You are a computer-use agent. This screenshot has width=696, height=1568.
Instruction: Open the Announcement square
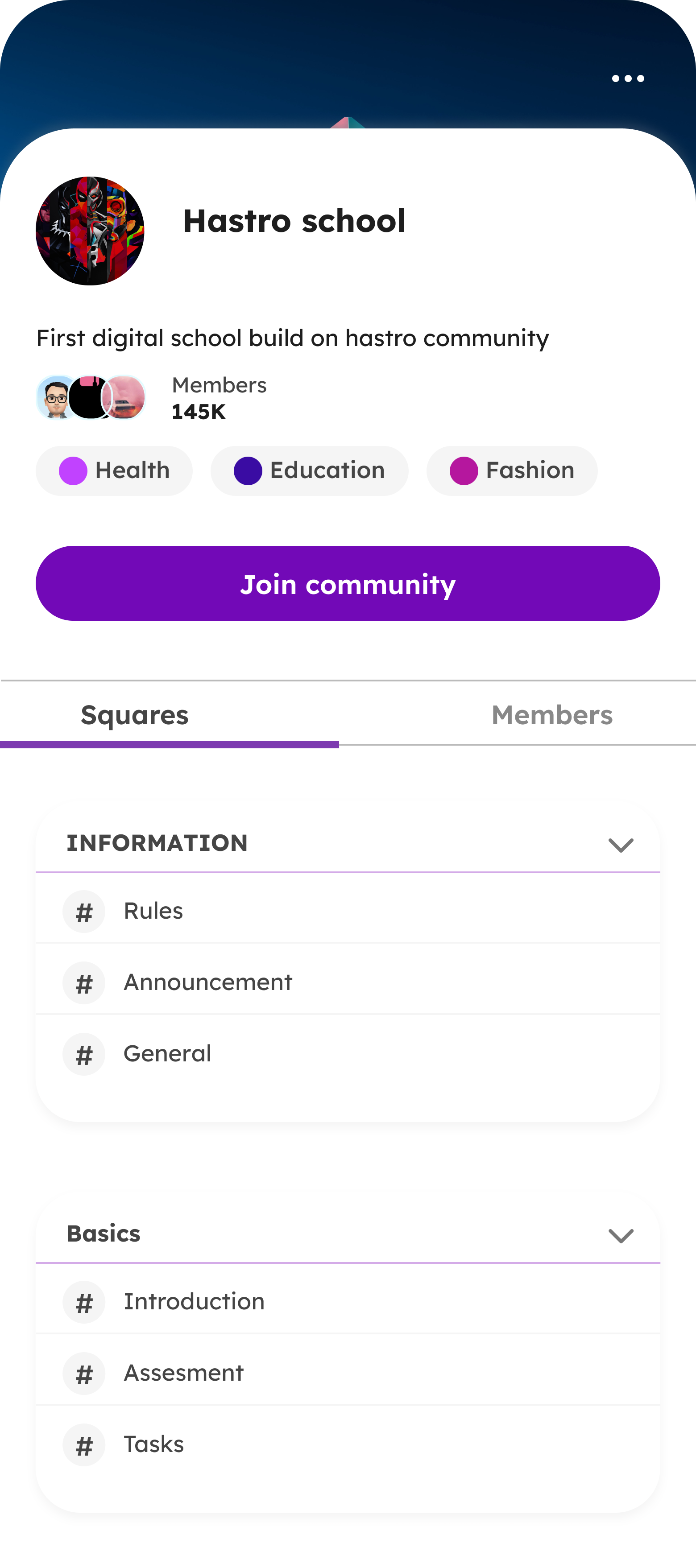207,982
